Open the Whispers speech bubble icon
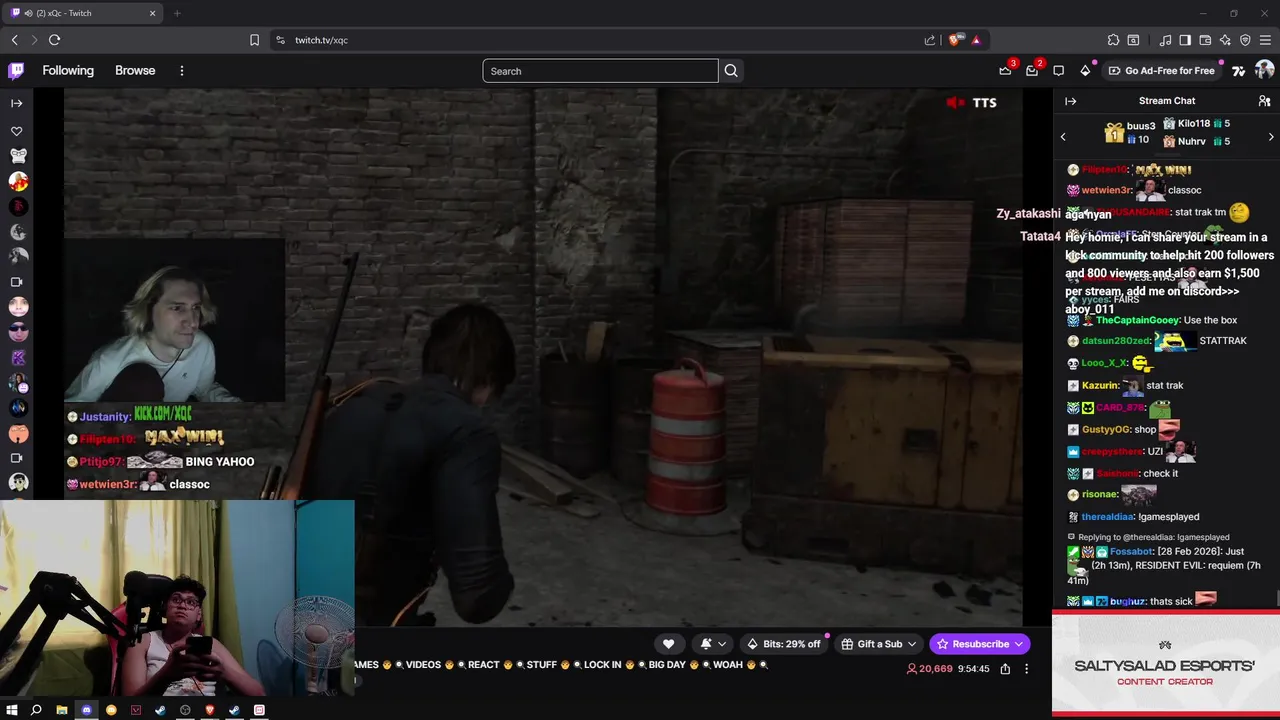Image resolution: width=1280 pixels, height=720 pixels. coord(1058,71)
